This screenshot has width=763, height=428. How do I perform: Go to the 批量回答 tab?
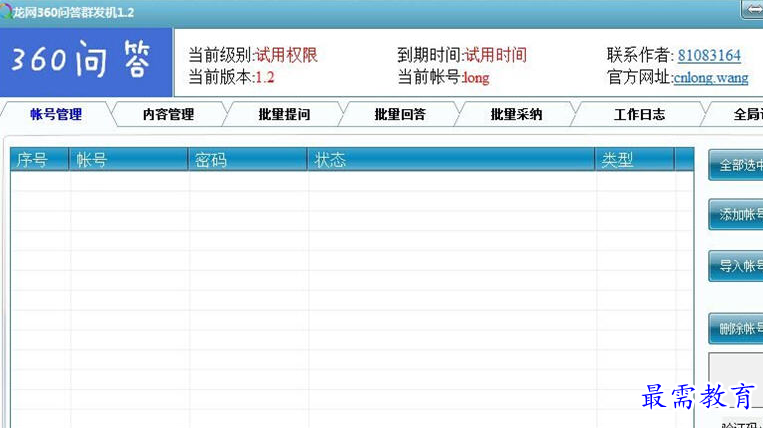[x=400, y=115]
